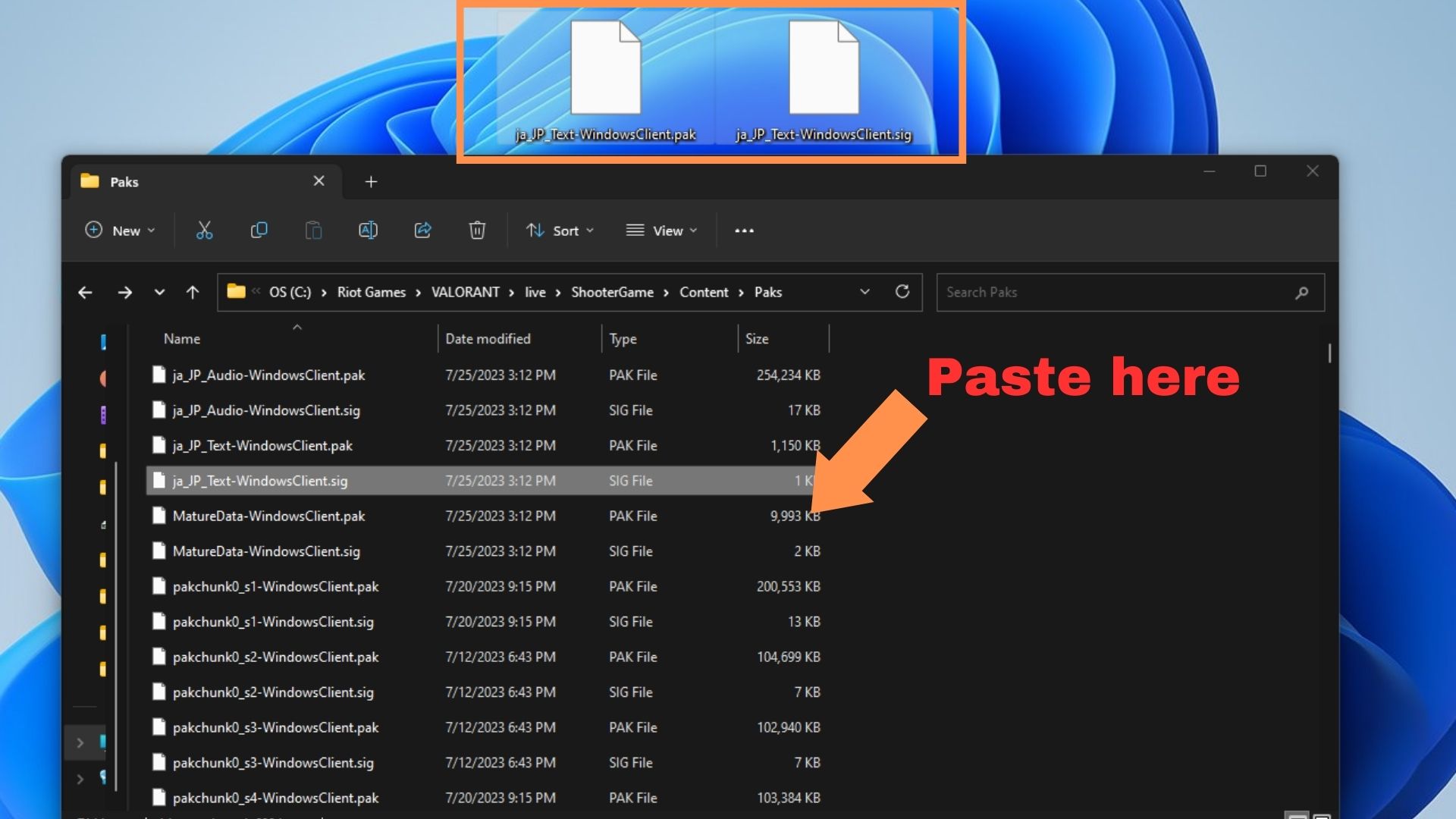Image resolution: width=1456 pixels, height=819 pixels.
Task: Click the file list vertical scrollbar
Action: tap(1329, 353)
